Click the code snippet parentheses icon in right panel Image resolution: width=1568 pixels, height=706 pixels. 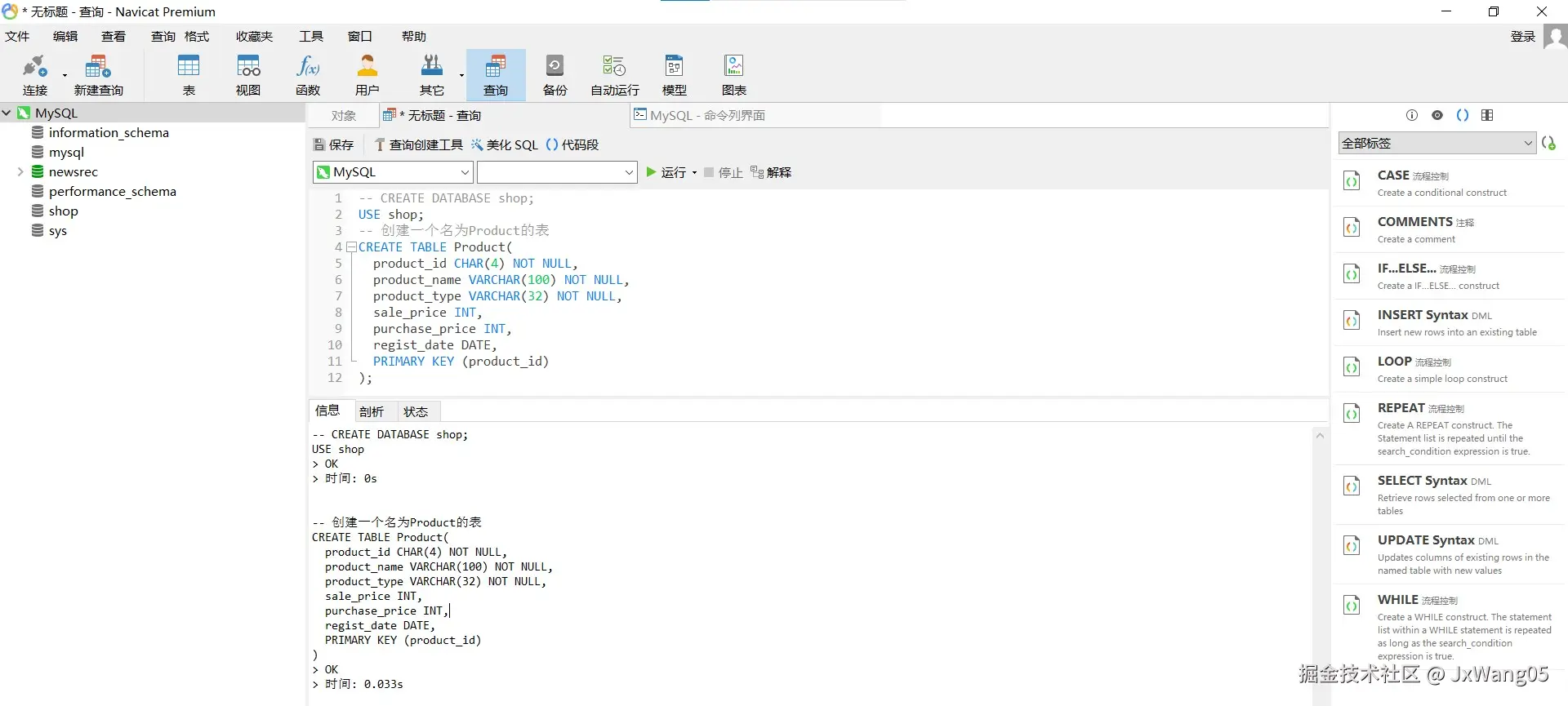[1463, 115]
